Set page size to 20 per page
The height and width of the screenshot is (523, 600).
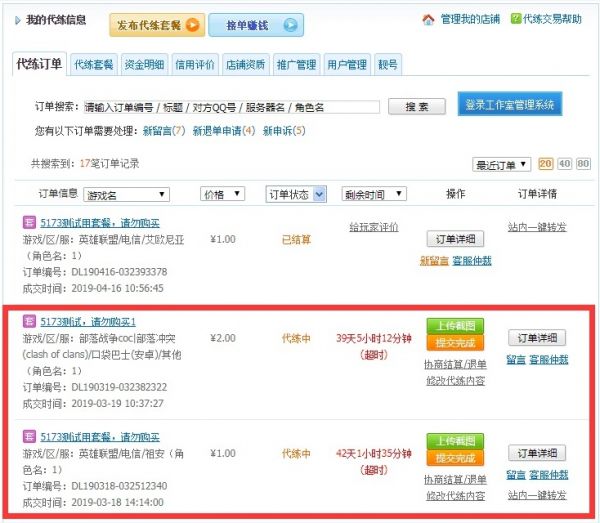tap(546, 164)
